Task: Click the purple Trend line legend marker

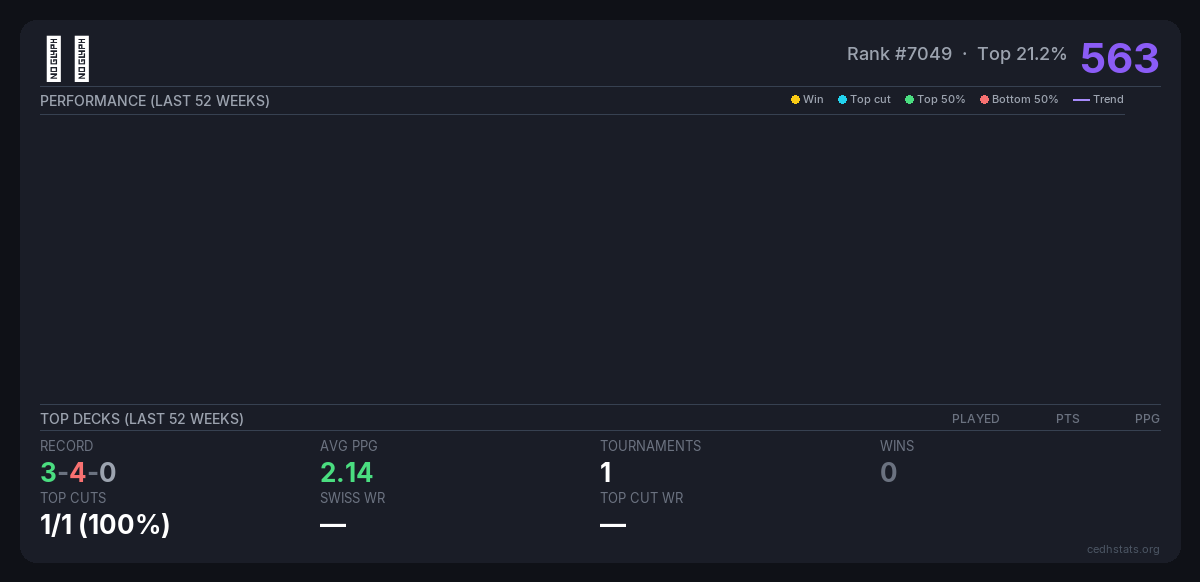Action: pyautogui.click(x=1081, y=100)
